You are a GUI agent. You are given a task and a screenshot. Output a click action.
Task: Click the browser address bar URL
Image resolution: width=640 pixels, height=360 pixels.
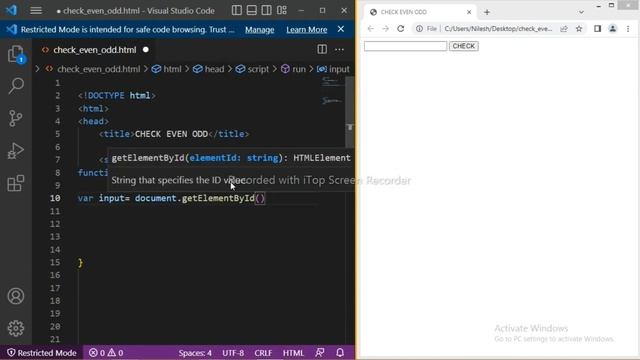click(x=498, y=29)
